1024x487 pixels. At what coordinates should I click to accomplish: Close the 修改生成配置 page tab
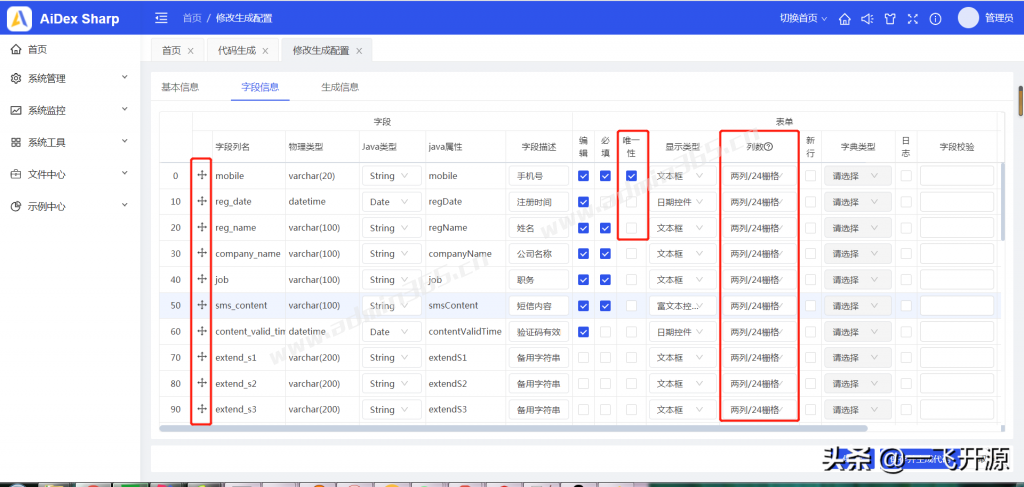click(359, 51)
